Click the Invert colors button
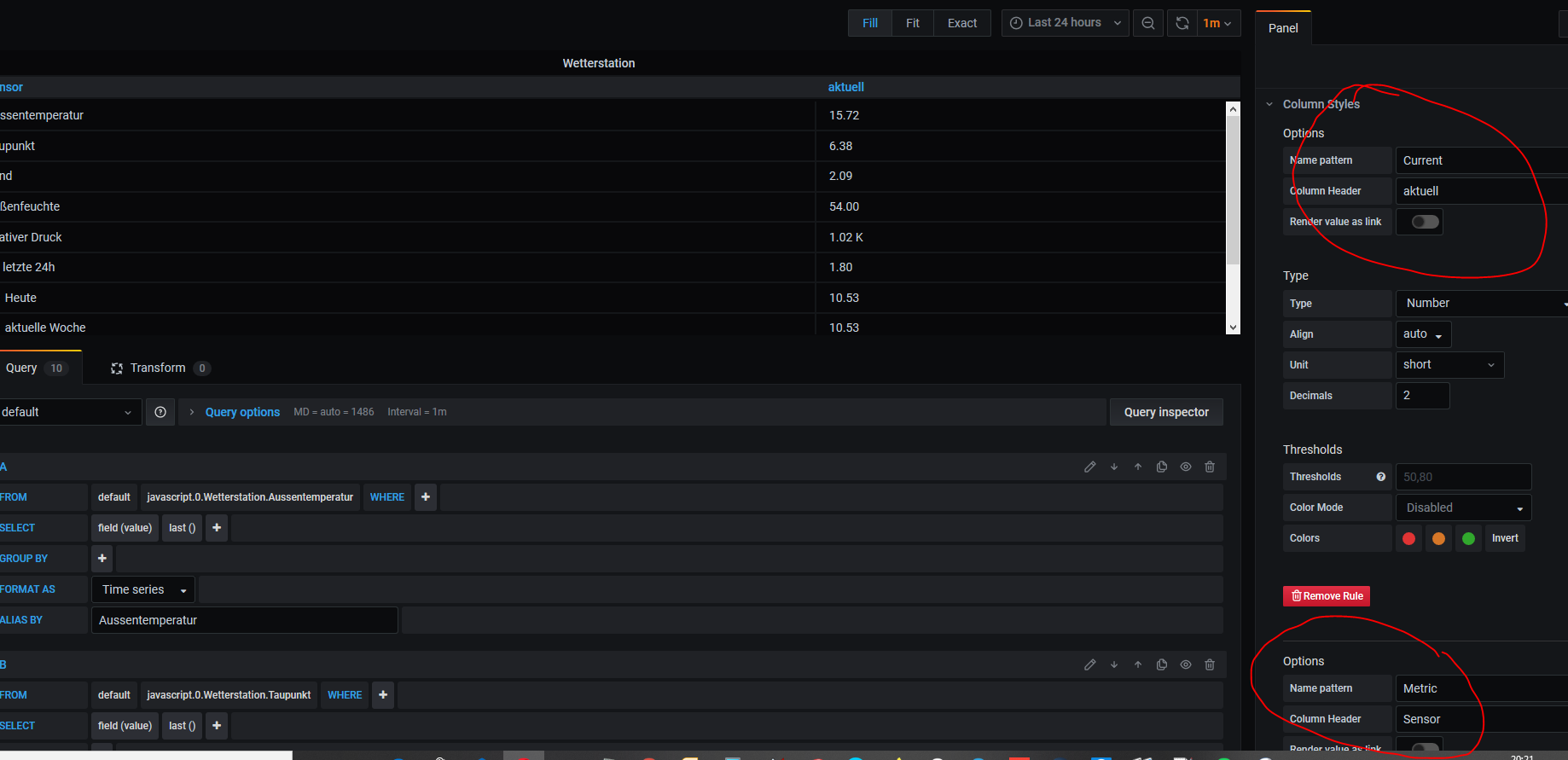The height and width of the screenshot is (760, 1568). point(1505,538)
